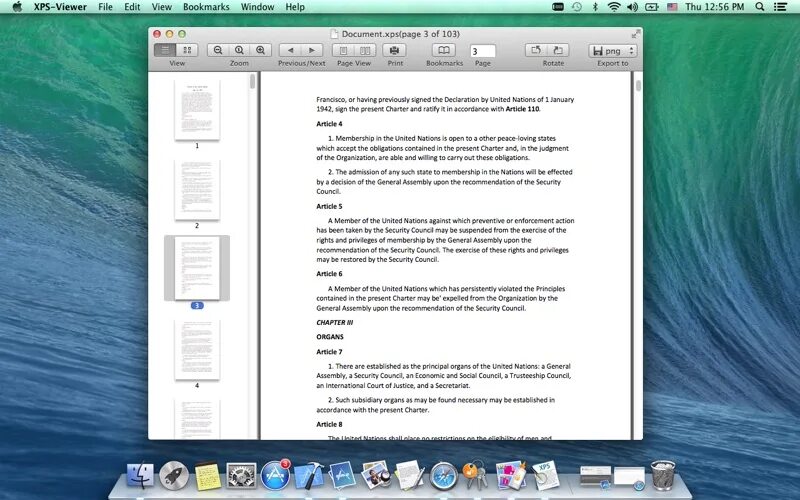The width and height of the screenshot is (800, 500).
Task: Open App Store icon with badge in Dock
Action: (275, 475)
